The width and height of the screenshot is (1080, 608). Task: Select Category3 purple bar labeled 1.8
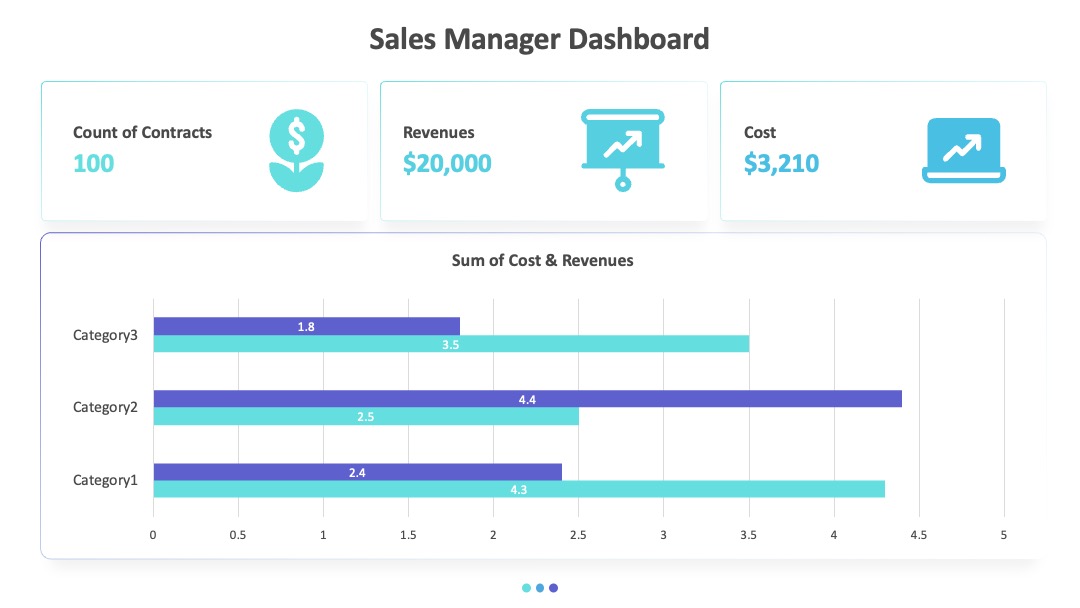pos(307,326)
